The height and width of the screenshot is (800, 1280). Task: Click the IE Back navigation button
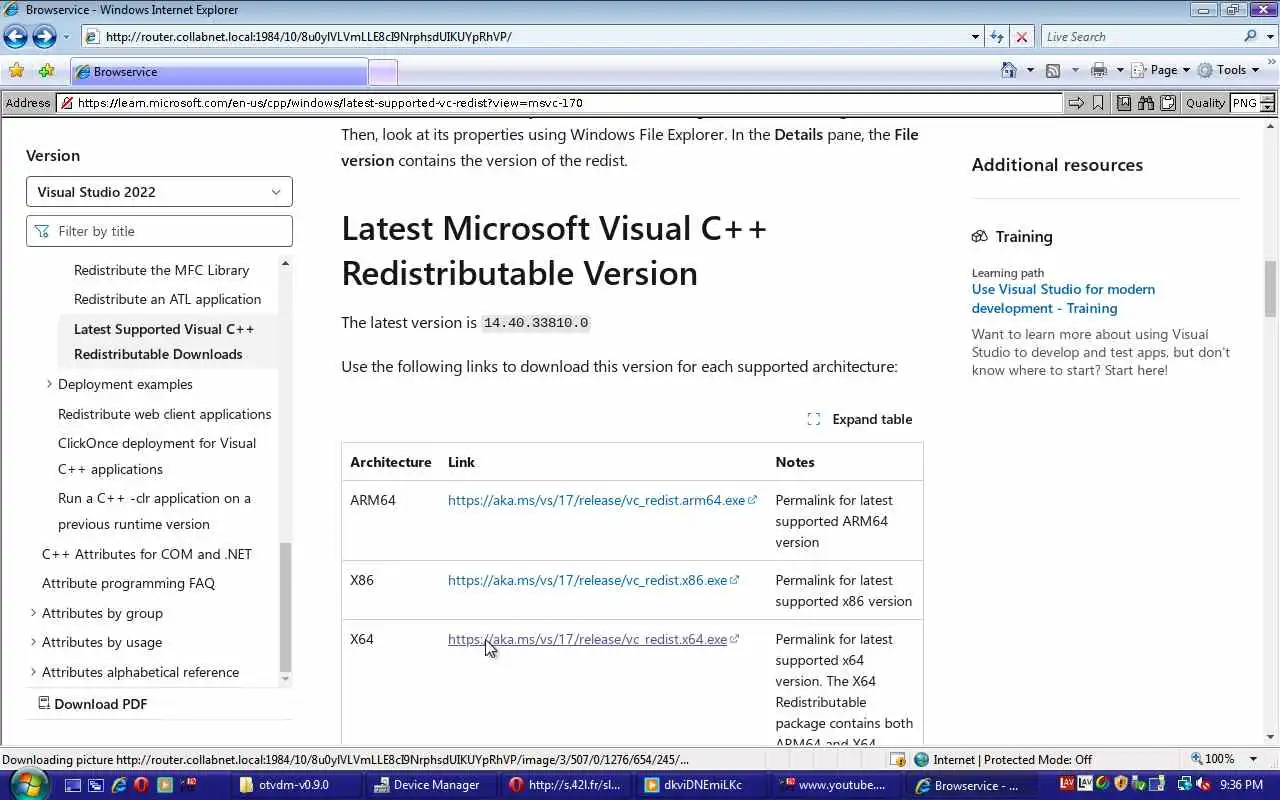click(x=15, y=37)
